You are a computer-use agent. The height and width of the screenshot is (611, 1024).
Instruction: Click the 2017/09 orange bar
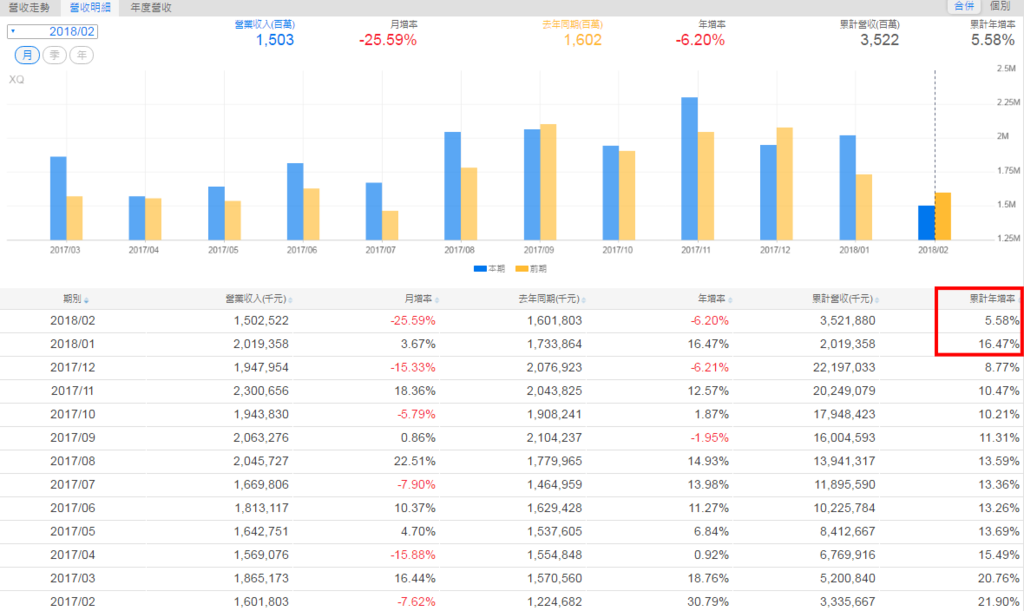[548, 182]
